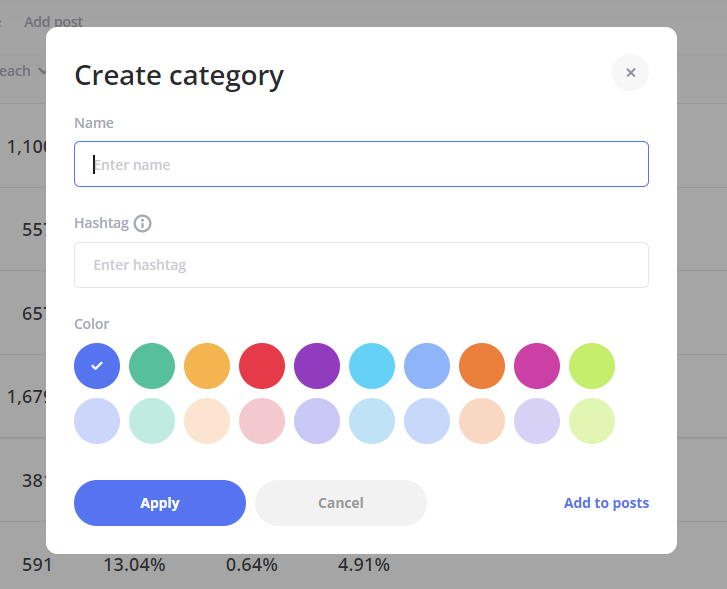Select the checked blue color swatch
This screenshot has width=727, height=589.
[97, 366]
